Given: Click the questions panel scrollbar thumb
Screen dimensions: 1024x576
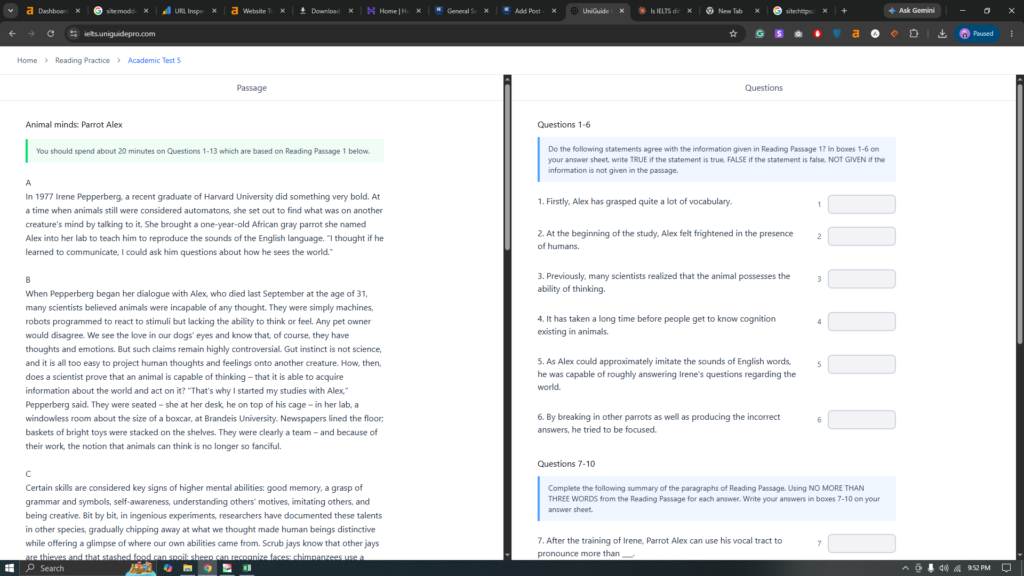Looking at the screenshot, I should coord(1020,214).
